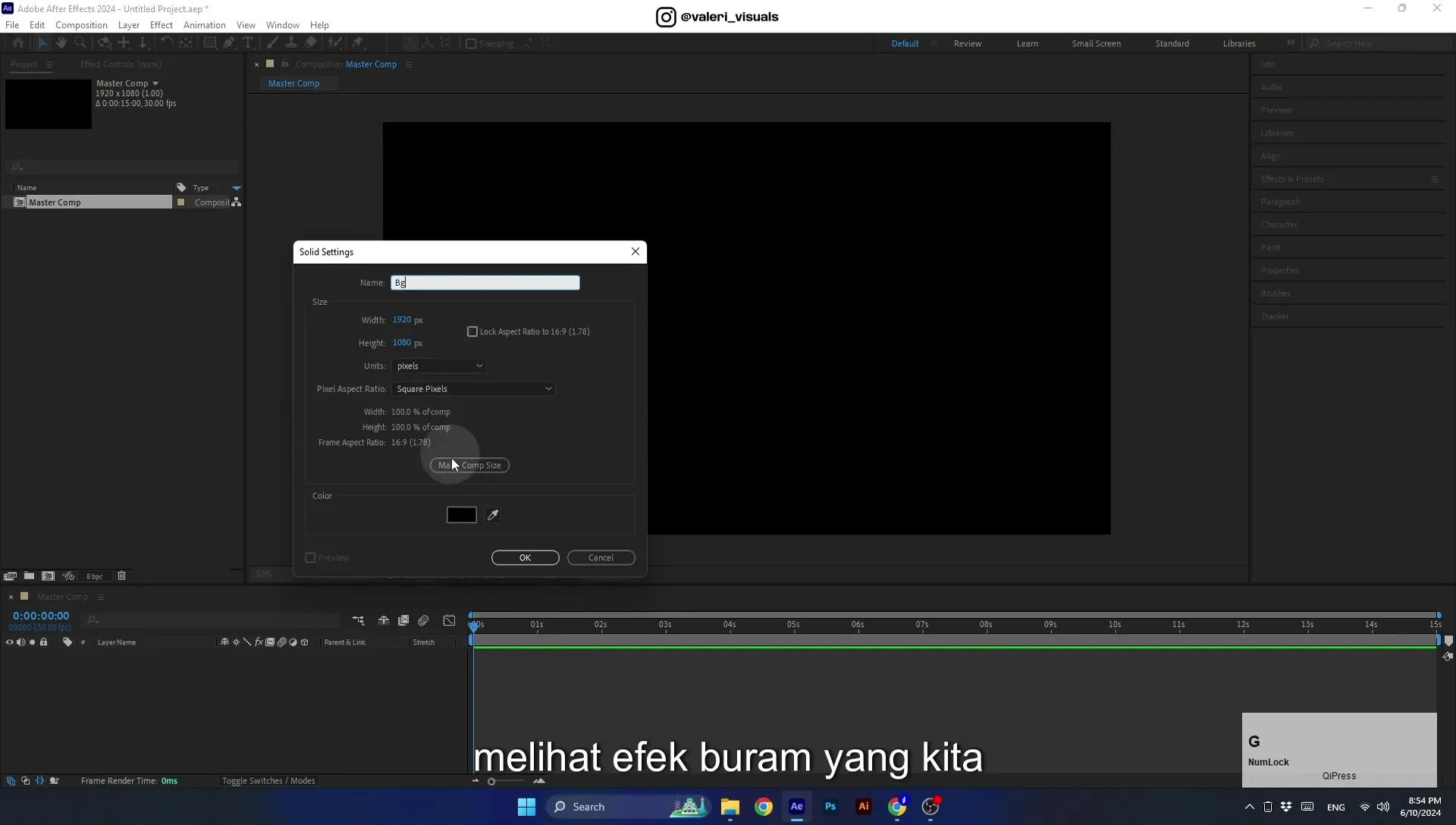The image size is (1456, 825).
Task: Select the Hand tool
Action: tap(61, 43)
